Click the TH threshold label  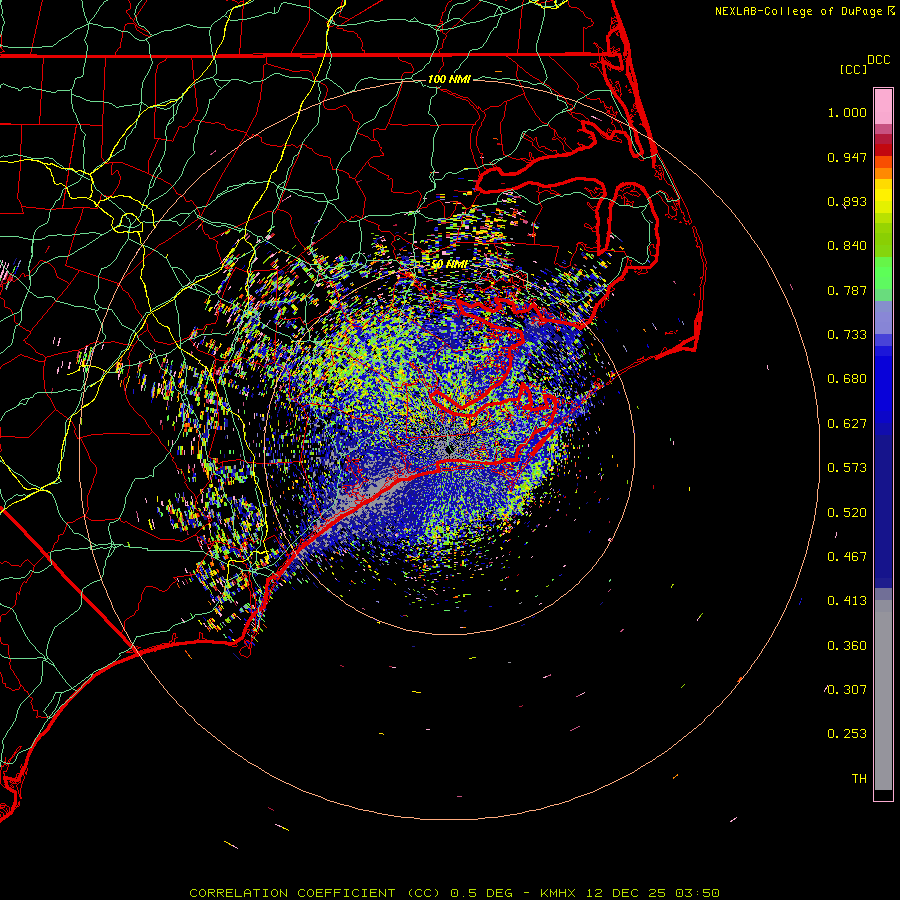pos(859,779)
